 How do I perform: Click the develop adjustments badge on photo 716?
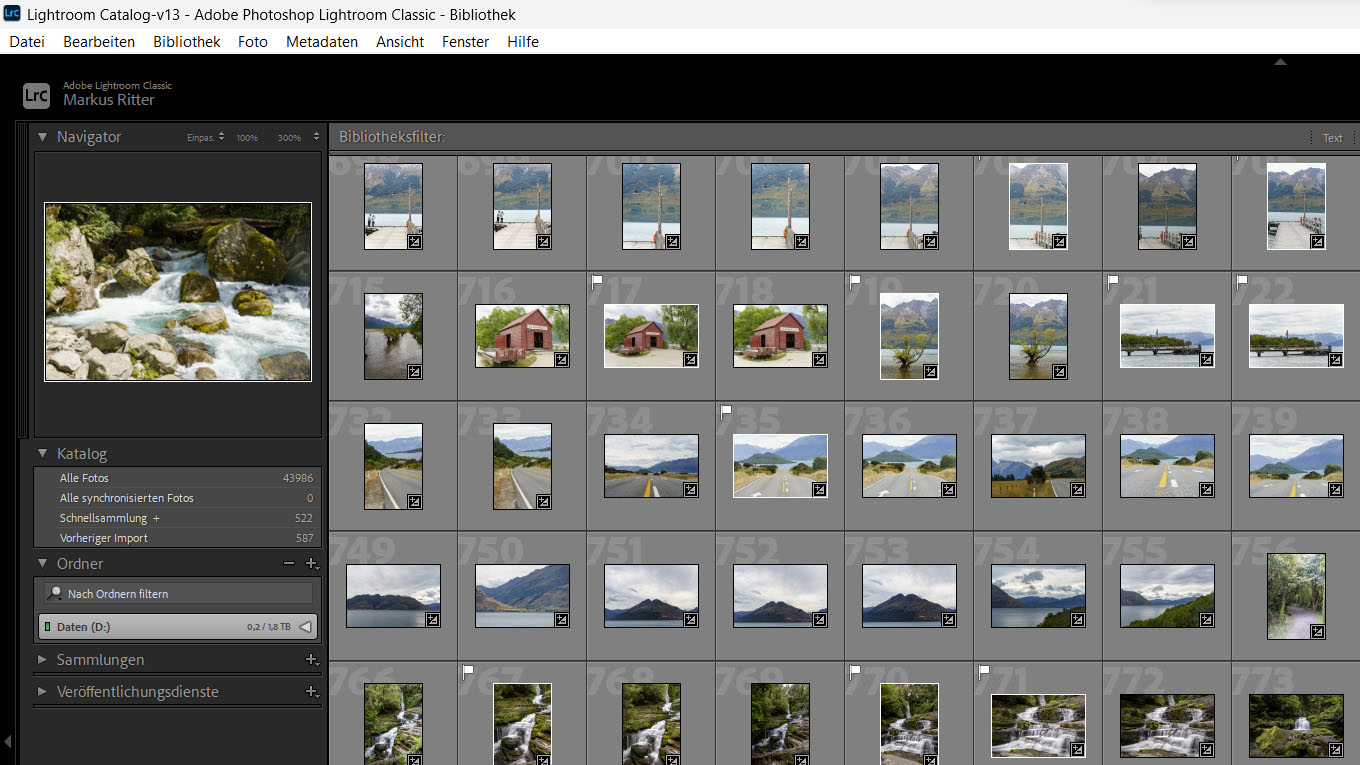tap(561, 360)
